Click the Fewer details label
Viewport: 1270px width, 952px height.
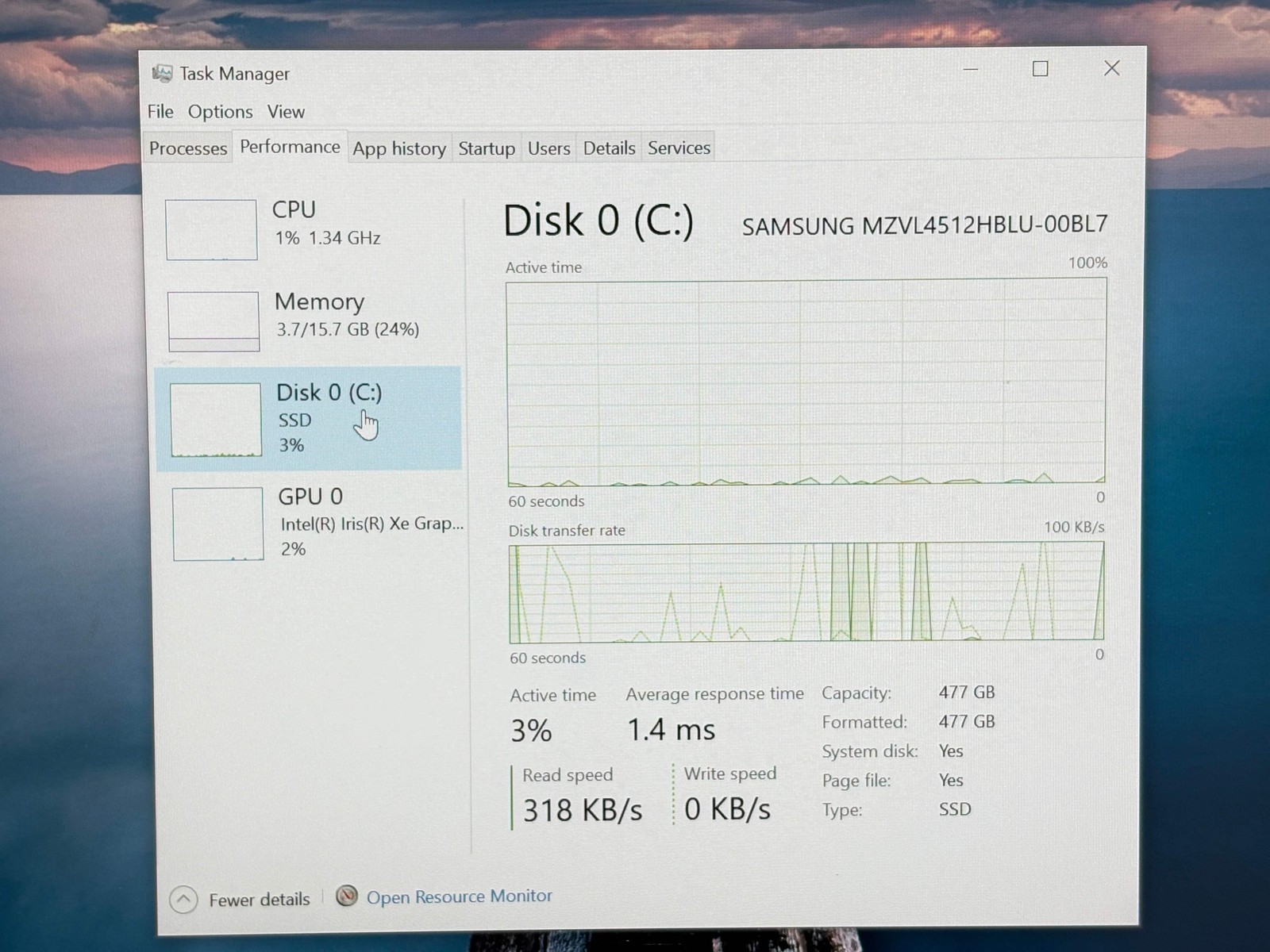(260, 900)
